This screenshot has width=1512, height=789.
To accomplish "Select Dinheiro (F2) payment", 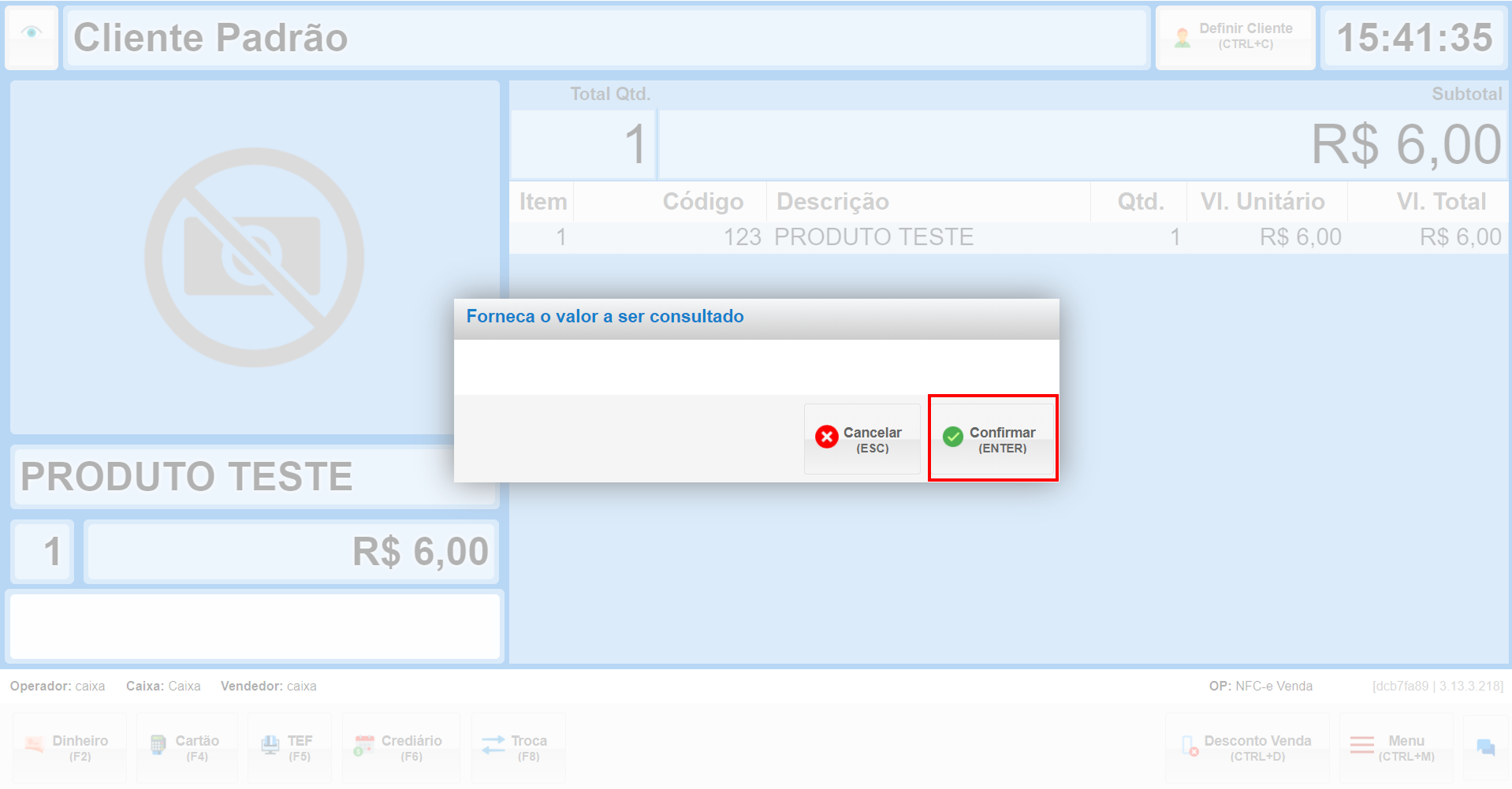I will click(x=69, y=748).
